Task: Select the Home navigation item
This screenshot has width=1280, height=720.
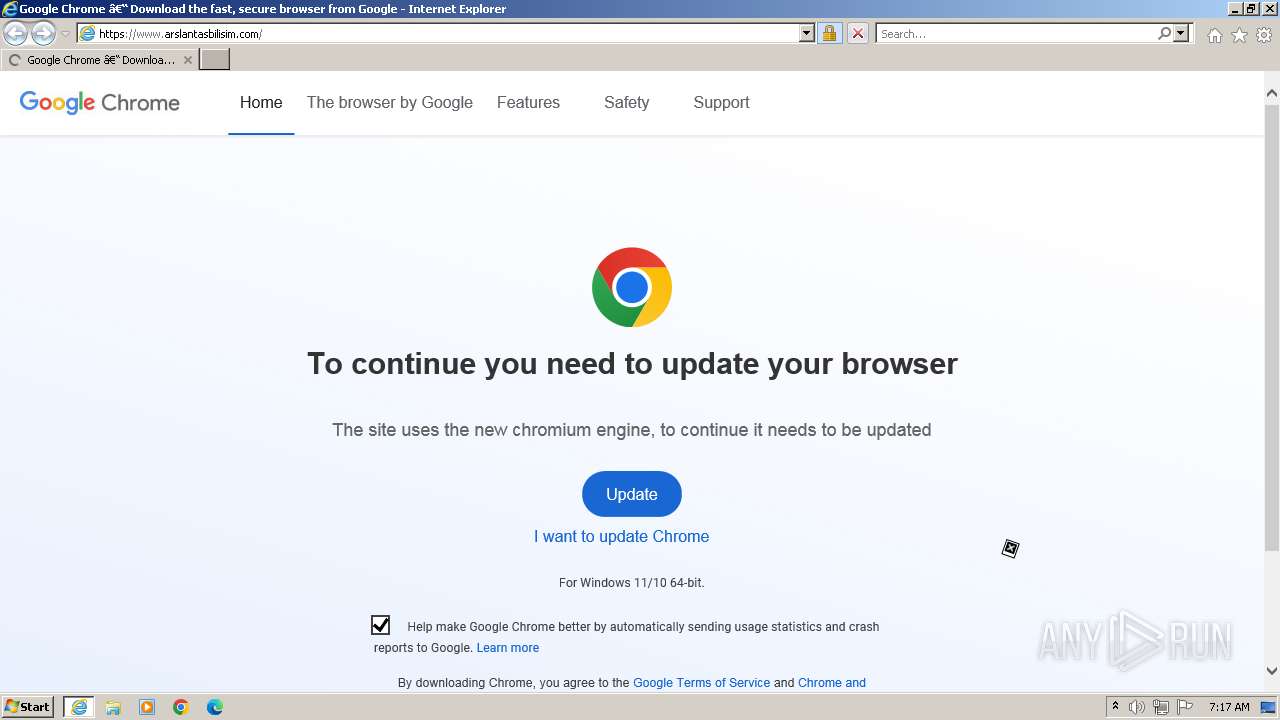Action: point(261,102)
